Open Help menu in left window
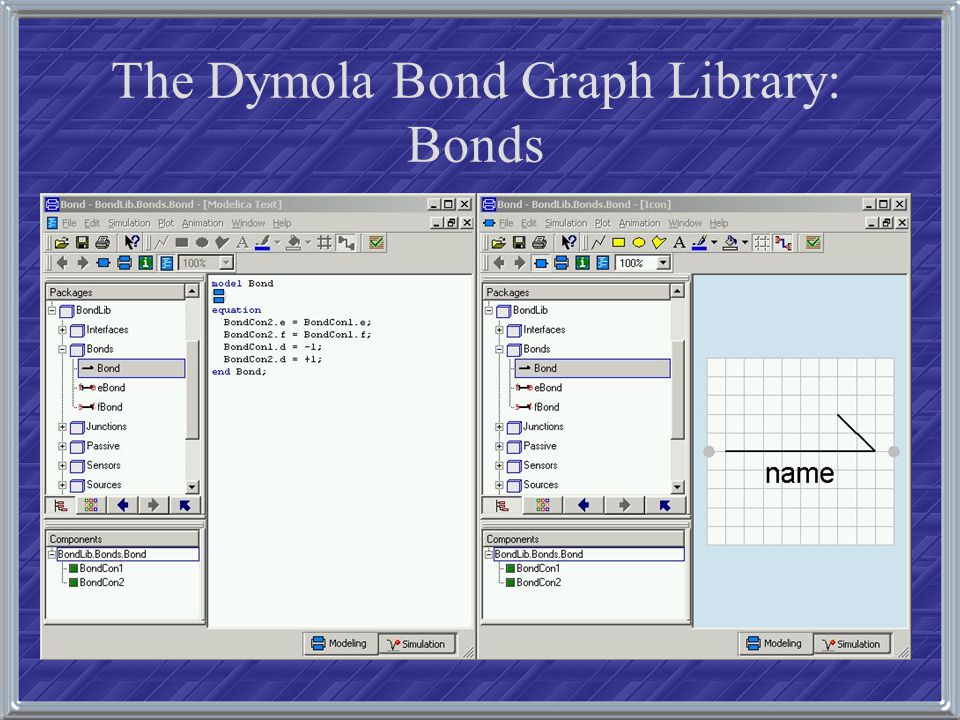The height and width of the screenshot is (720, 960). point(282,223)
